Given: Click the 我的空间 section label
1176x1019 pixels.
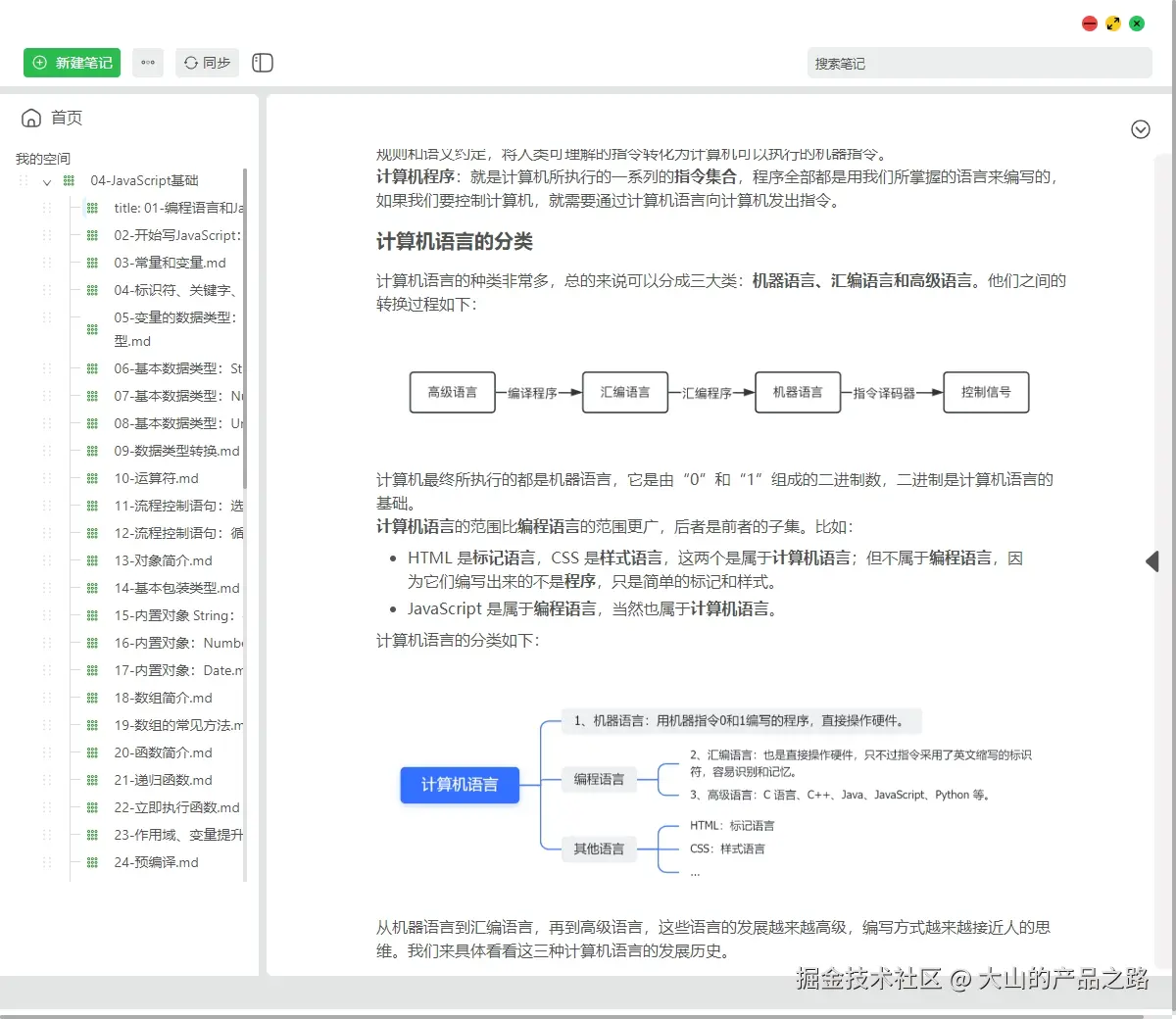Looking at the screenshot, I should point(43,159).
